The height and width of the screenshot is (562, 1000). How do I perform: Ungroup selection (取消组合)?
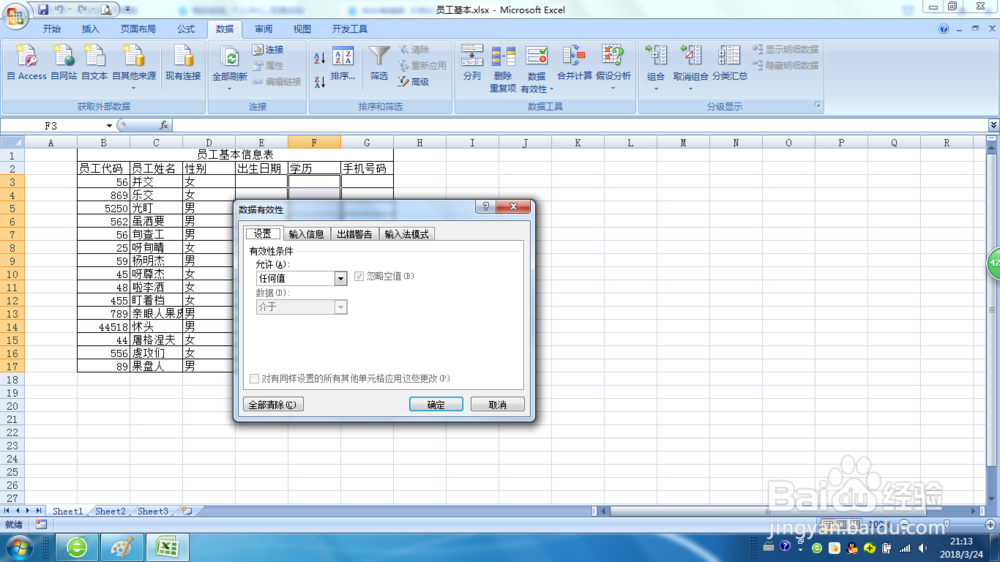[691, 67]
